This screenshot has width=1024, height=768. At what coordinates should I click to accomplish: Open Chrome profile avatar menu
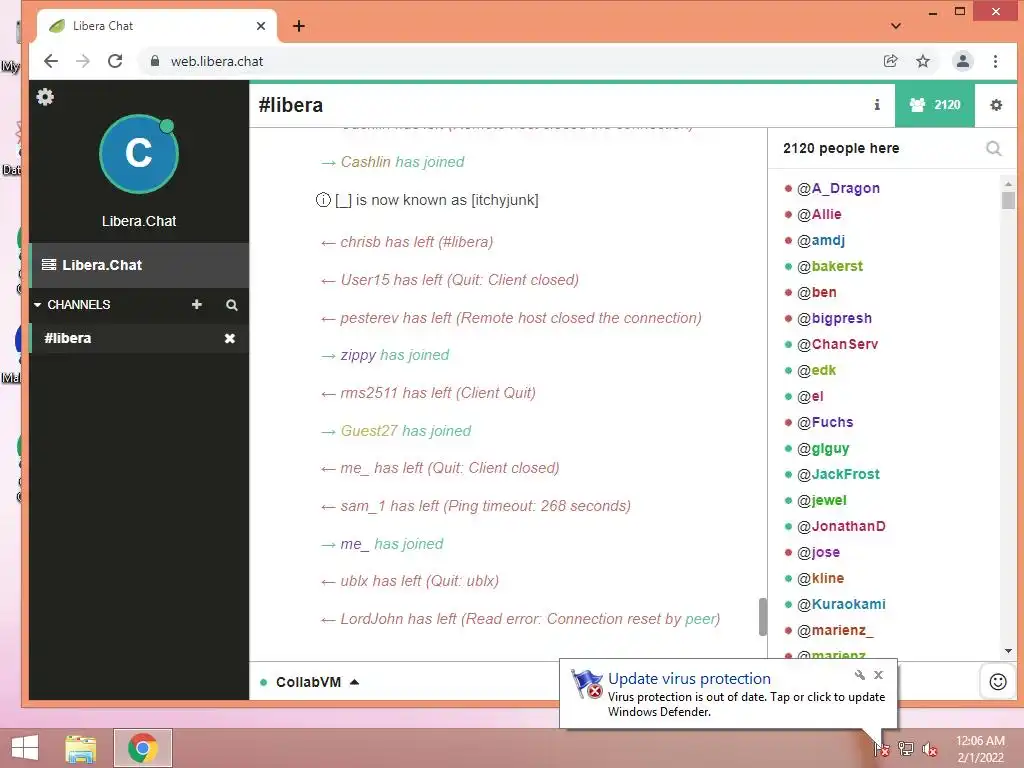pos(963,61)
